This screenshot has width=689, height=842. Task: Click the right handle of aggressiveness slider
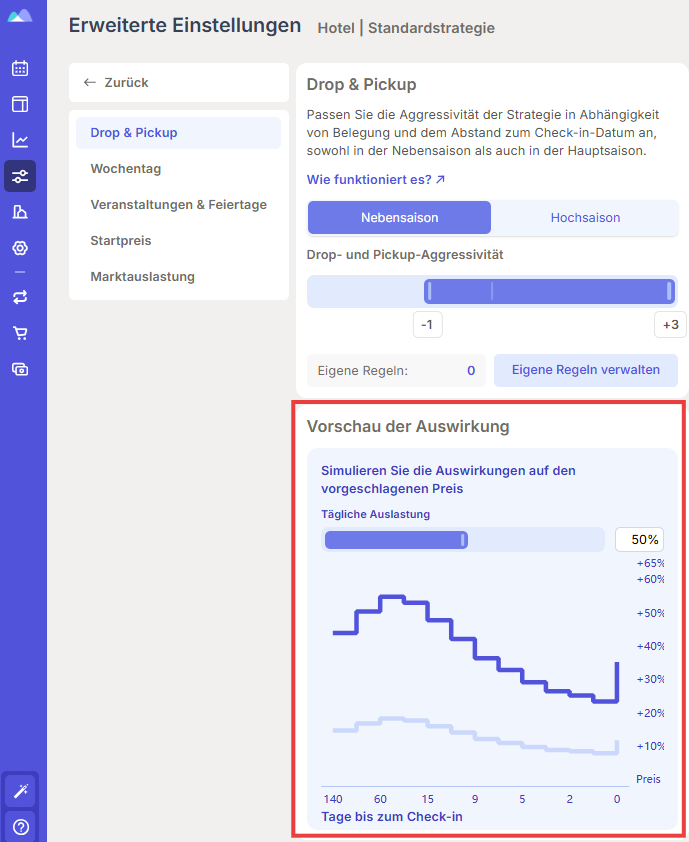pyautogui.click(x=669, y=291)
